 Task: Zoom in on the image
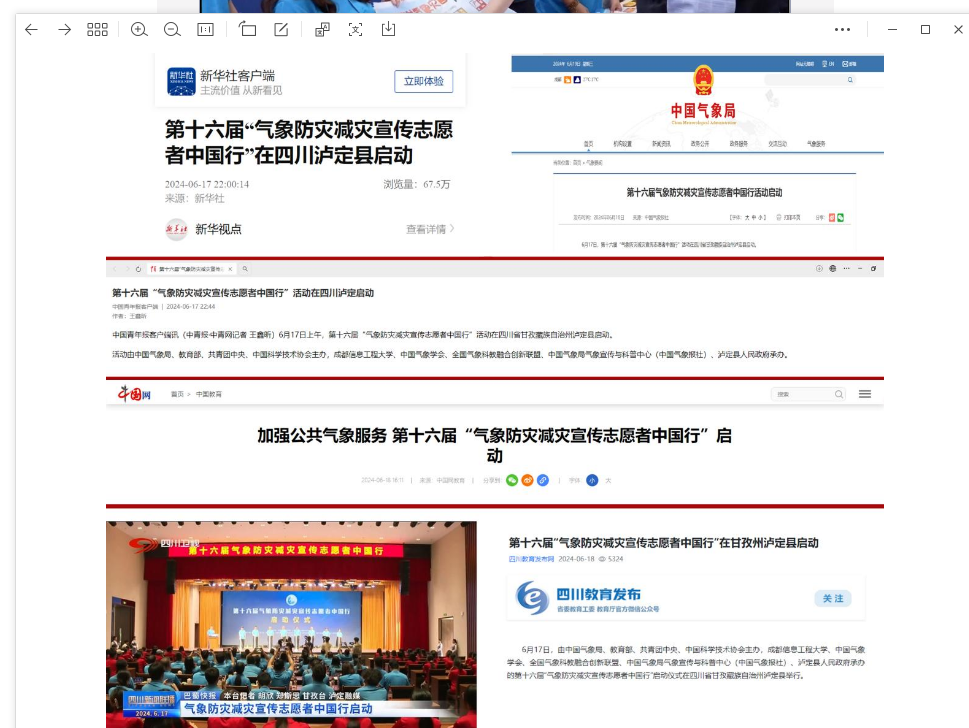[x=139, y=30]
